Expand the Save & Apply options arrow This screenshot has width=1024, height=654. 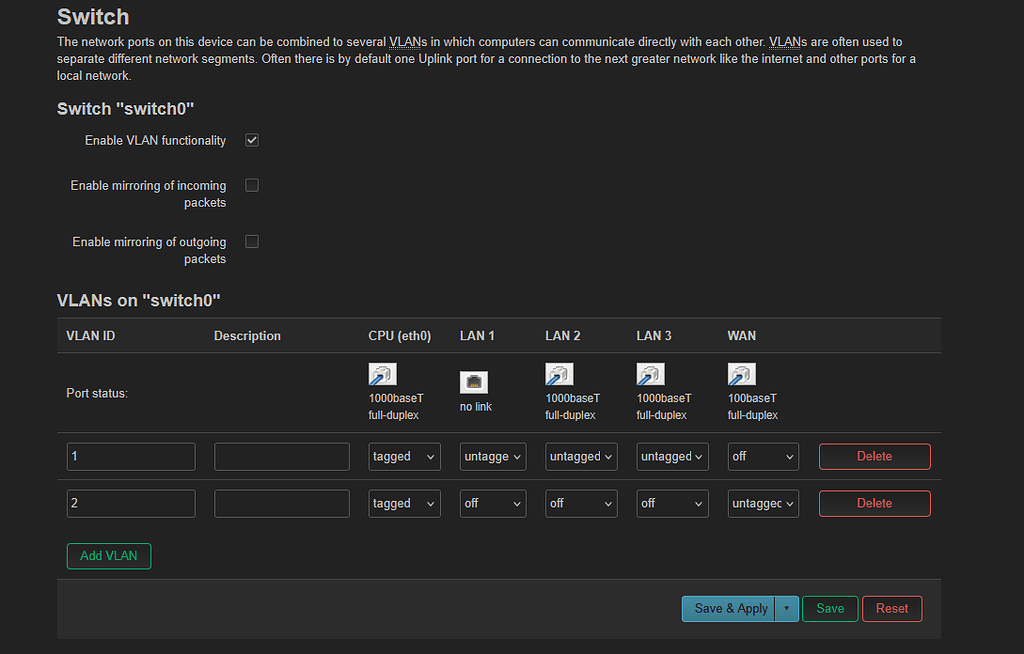click(786, 608)
